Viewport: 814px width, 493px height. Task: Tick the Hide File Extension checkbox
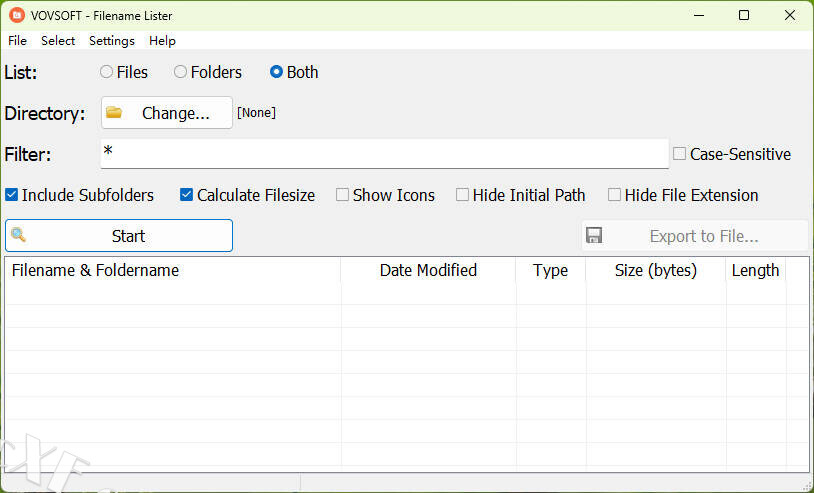click(615, 195)
